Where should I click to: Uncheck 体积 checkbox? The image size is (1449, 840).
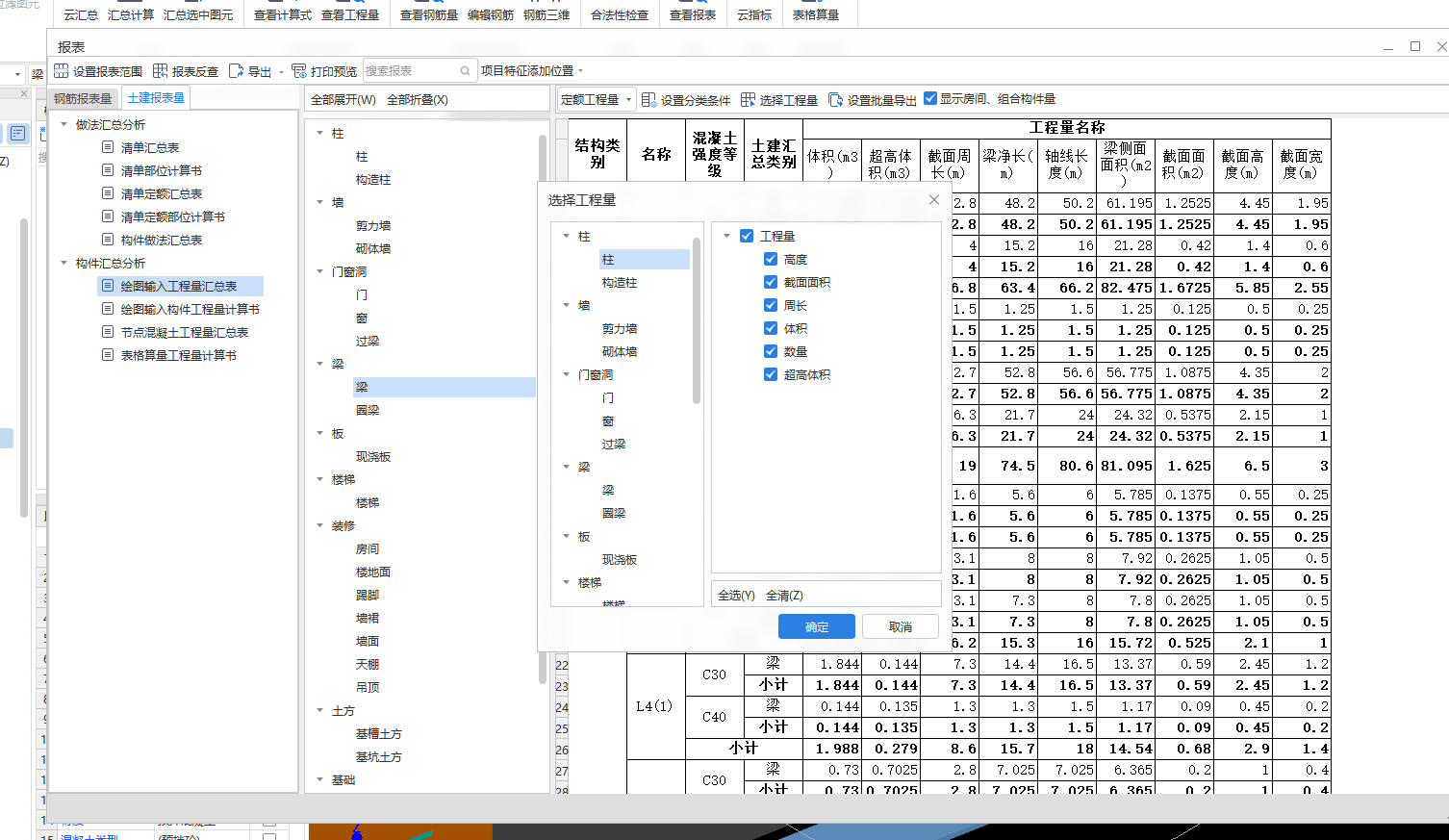[x=771, y=328]
